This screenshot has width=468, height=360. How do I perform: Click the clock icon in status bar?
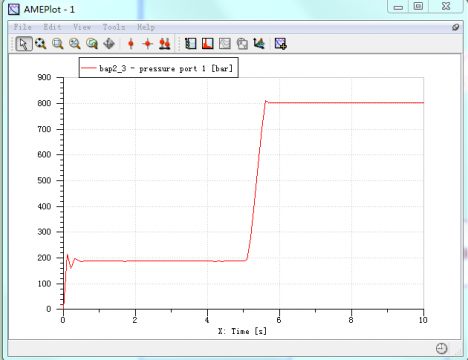441,348
